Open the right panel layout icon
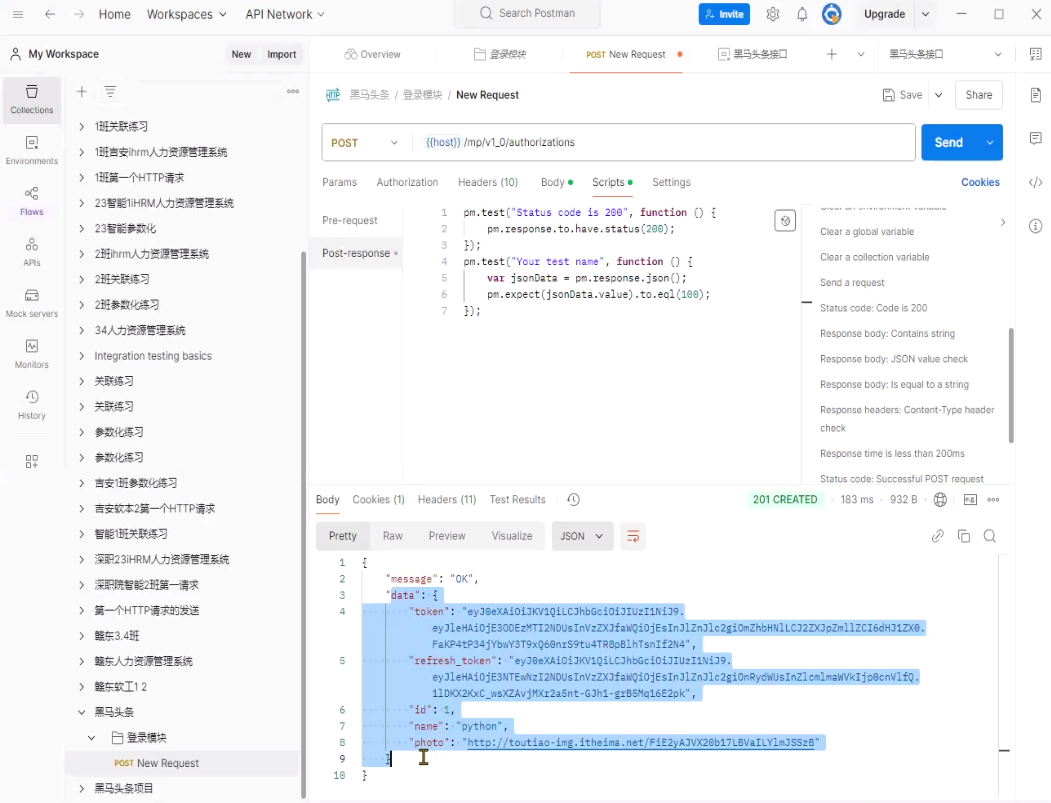Viewport: 1051px width, 803px height. point(1036,54)
